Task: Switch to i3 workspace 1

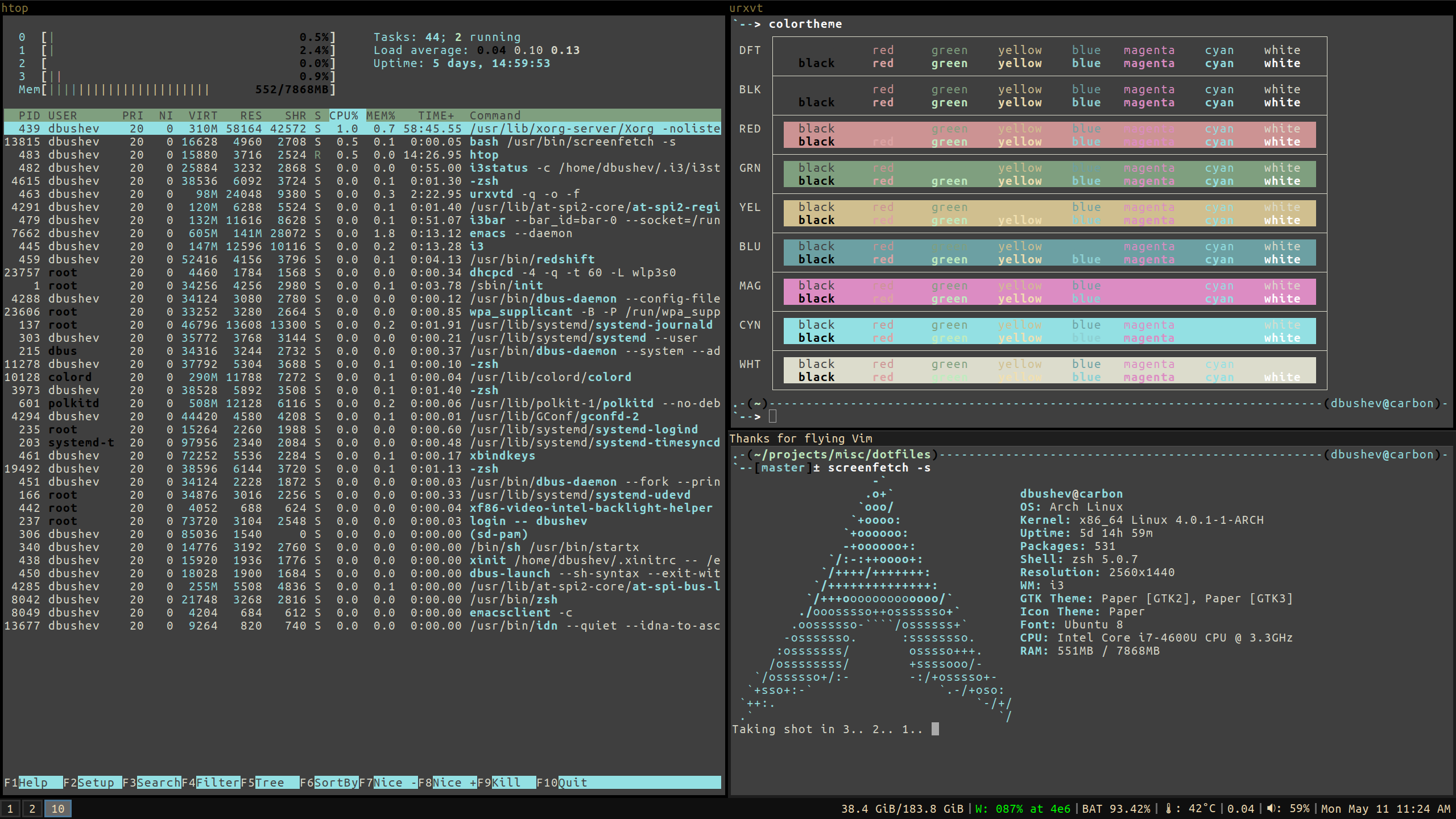Action: 10,809
